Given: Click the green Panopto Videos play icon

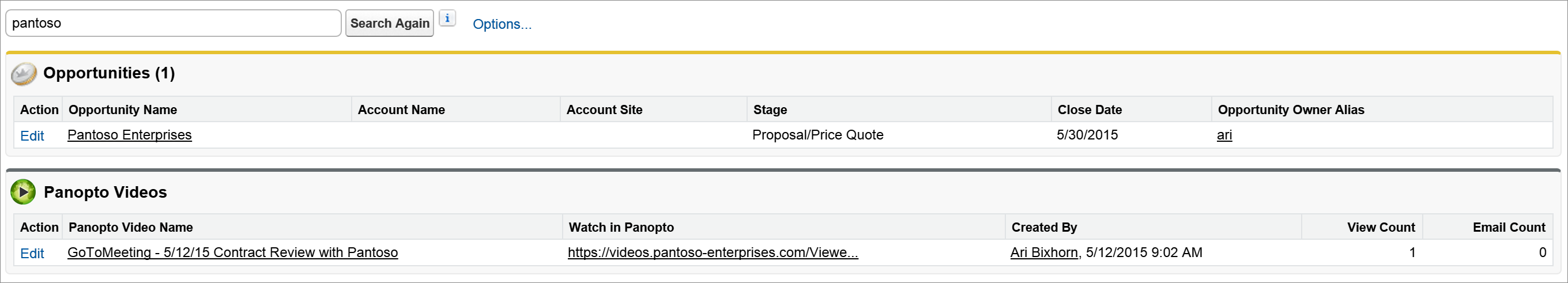Looking at the screenshot, I should (x=23, y=193).
